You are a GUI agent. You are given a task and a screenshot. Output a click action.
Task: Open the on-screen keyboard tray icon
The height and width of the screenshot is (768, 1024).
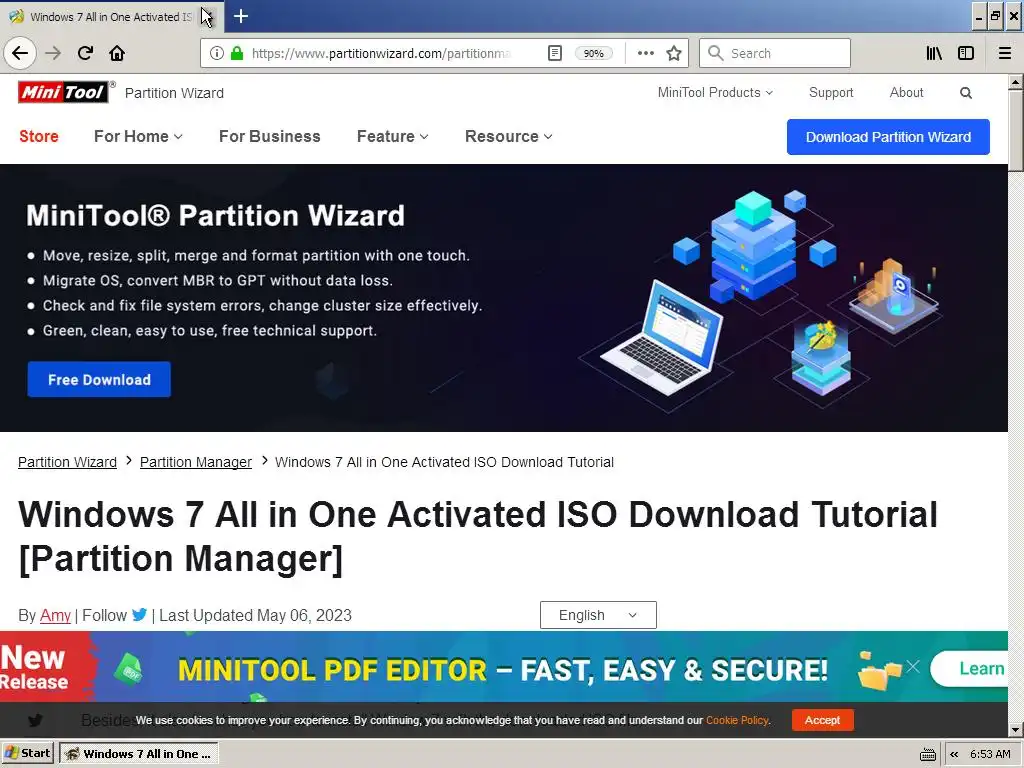point(927,754)
